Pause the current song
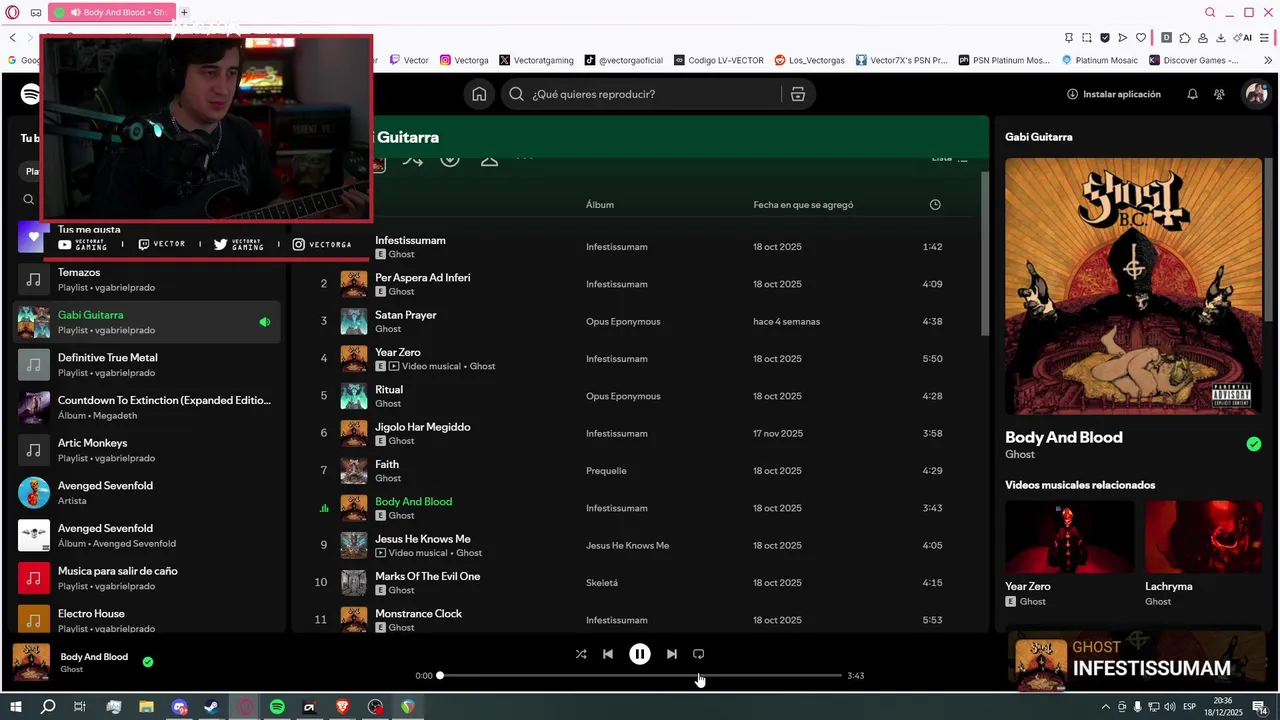The width and height of the screenshot is (1280, 720). point(640,654)
